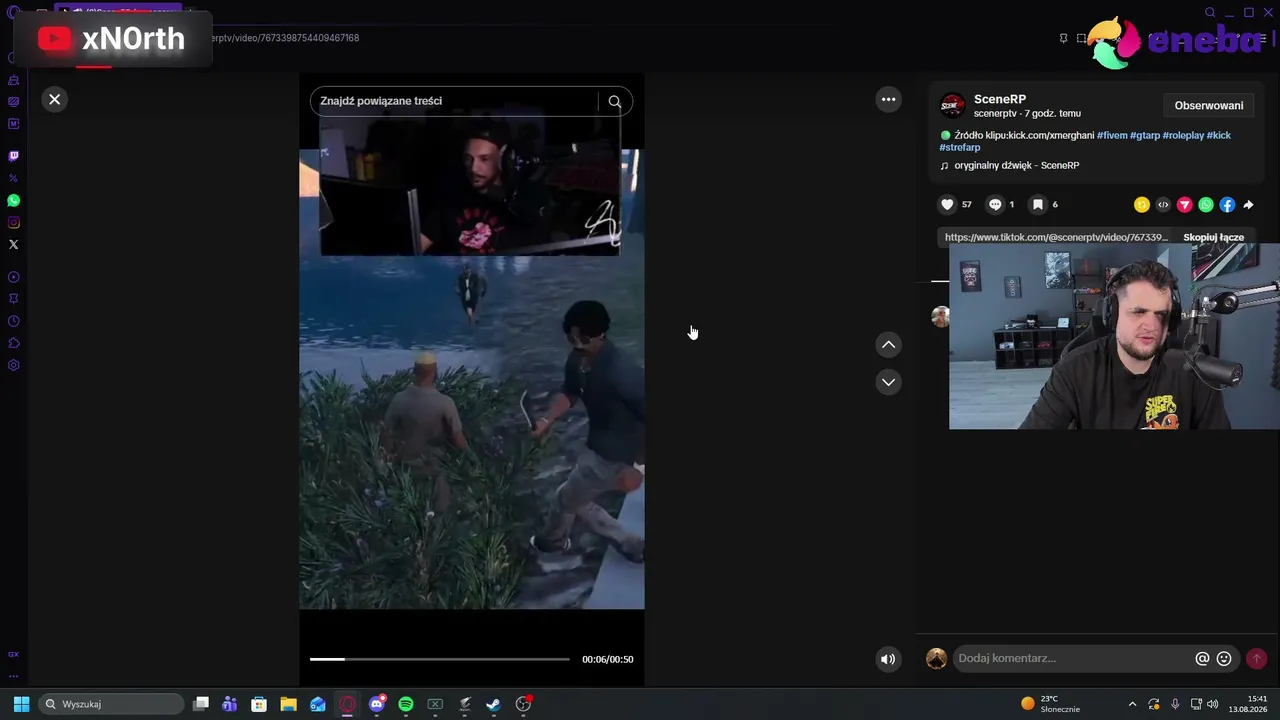The image size is (1280, 720).
Task: Open the #kick hashtag
Action: (1219, 136)
